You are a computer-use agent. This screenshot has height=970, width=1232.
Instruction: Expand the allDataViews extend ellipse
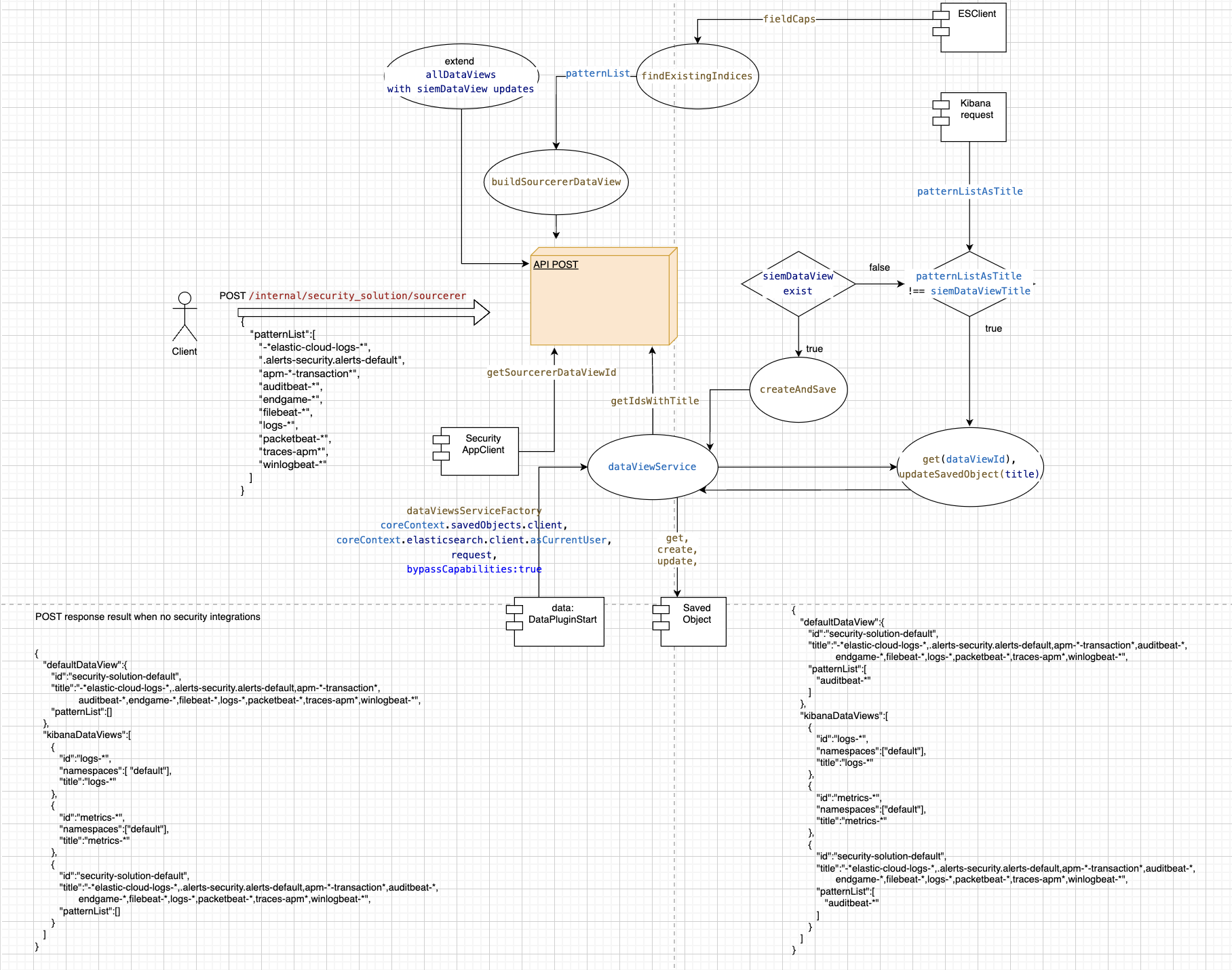coord(461,75)
